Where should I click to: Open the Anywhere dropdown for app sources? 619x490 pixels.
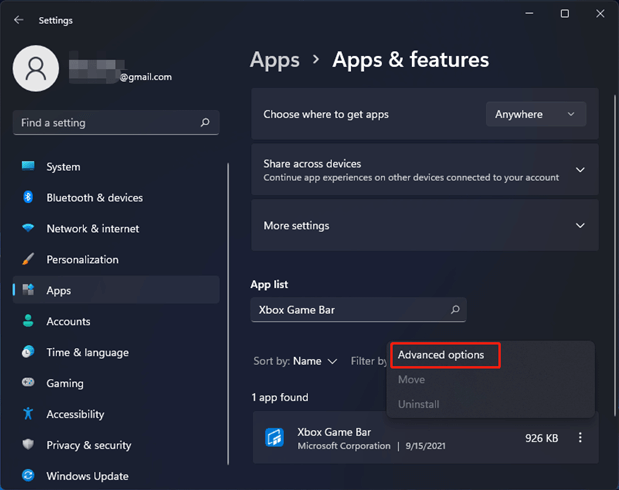pos(536,114)
